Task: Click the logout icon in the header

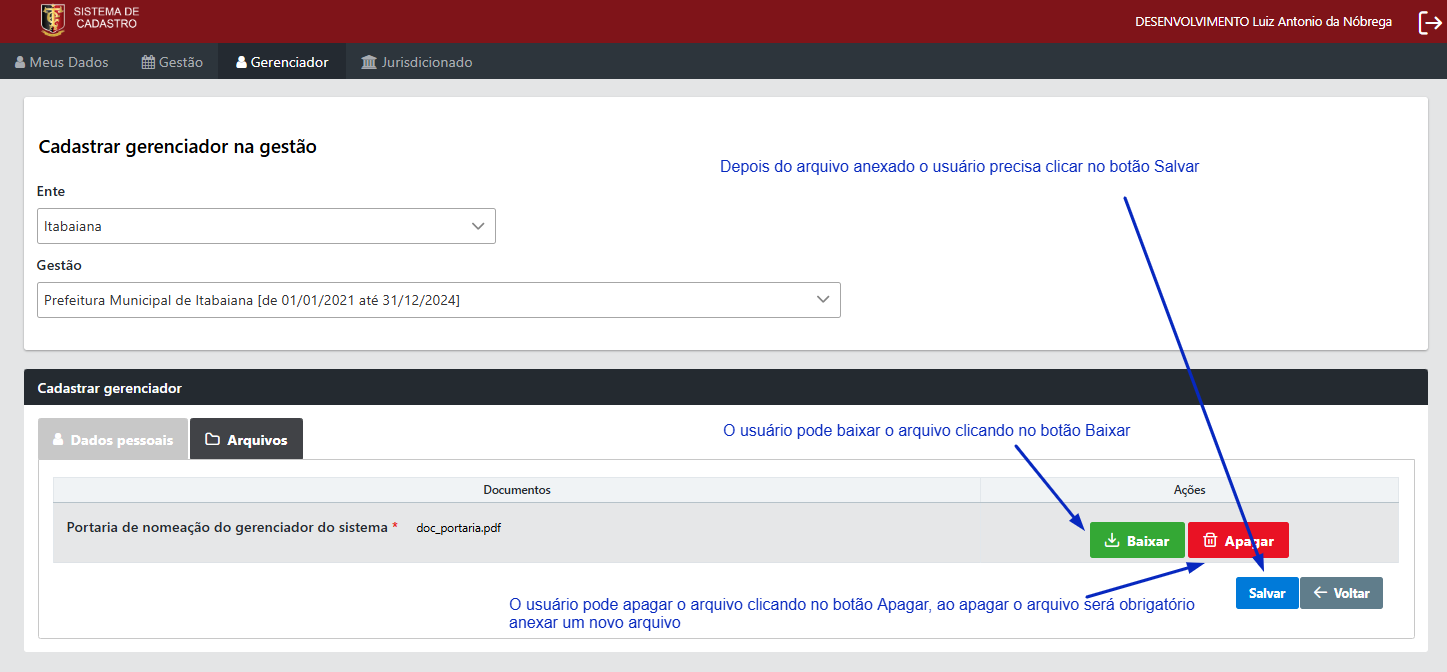Action: [x=1429, y=22]
